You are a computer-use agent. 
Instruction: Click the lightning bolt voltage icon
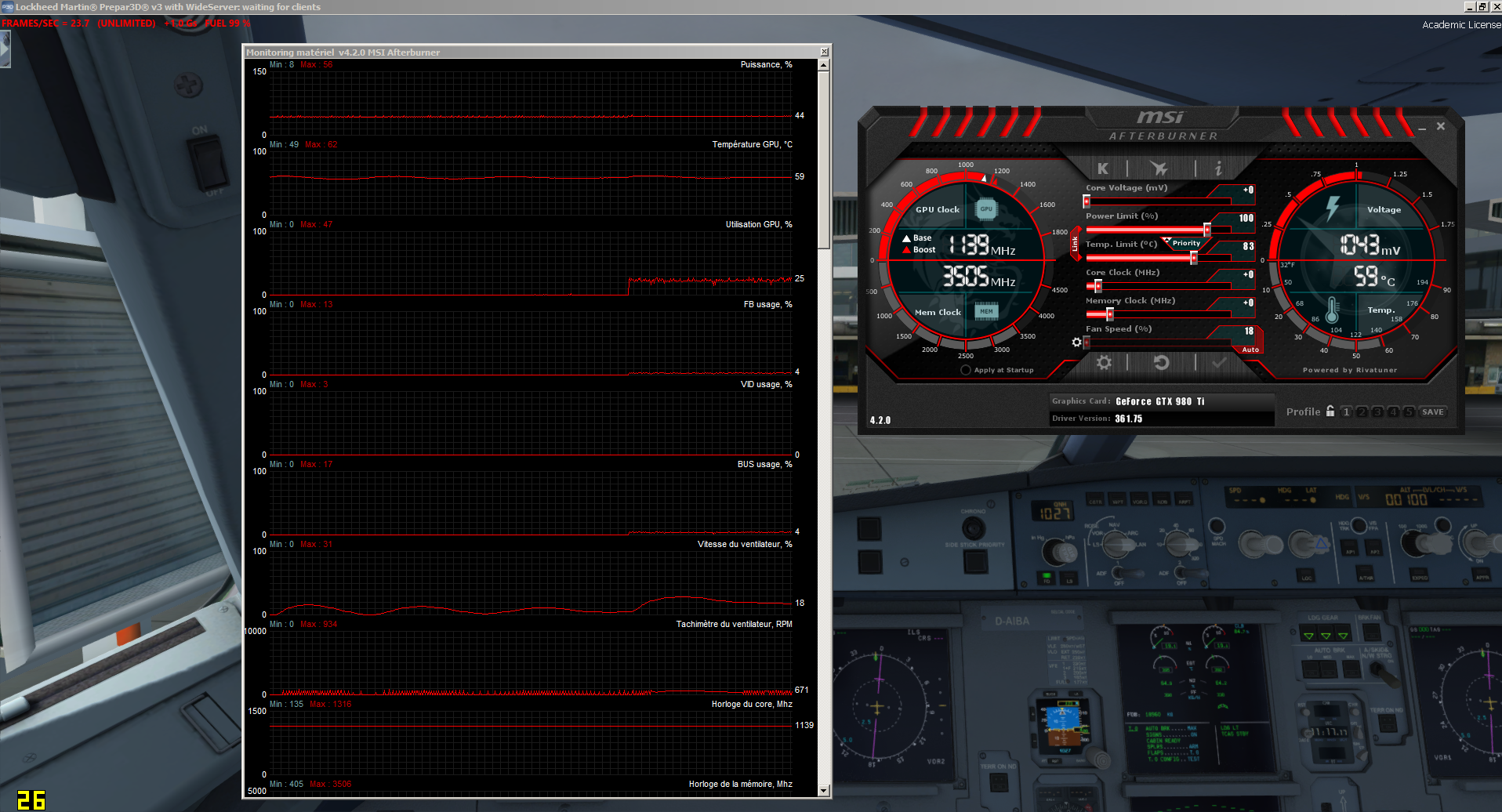[1332, 208]
